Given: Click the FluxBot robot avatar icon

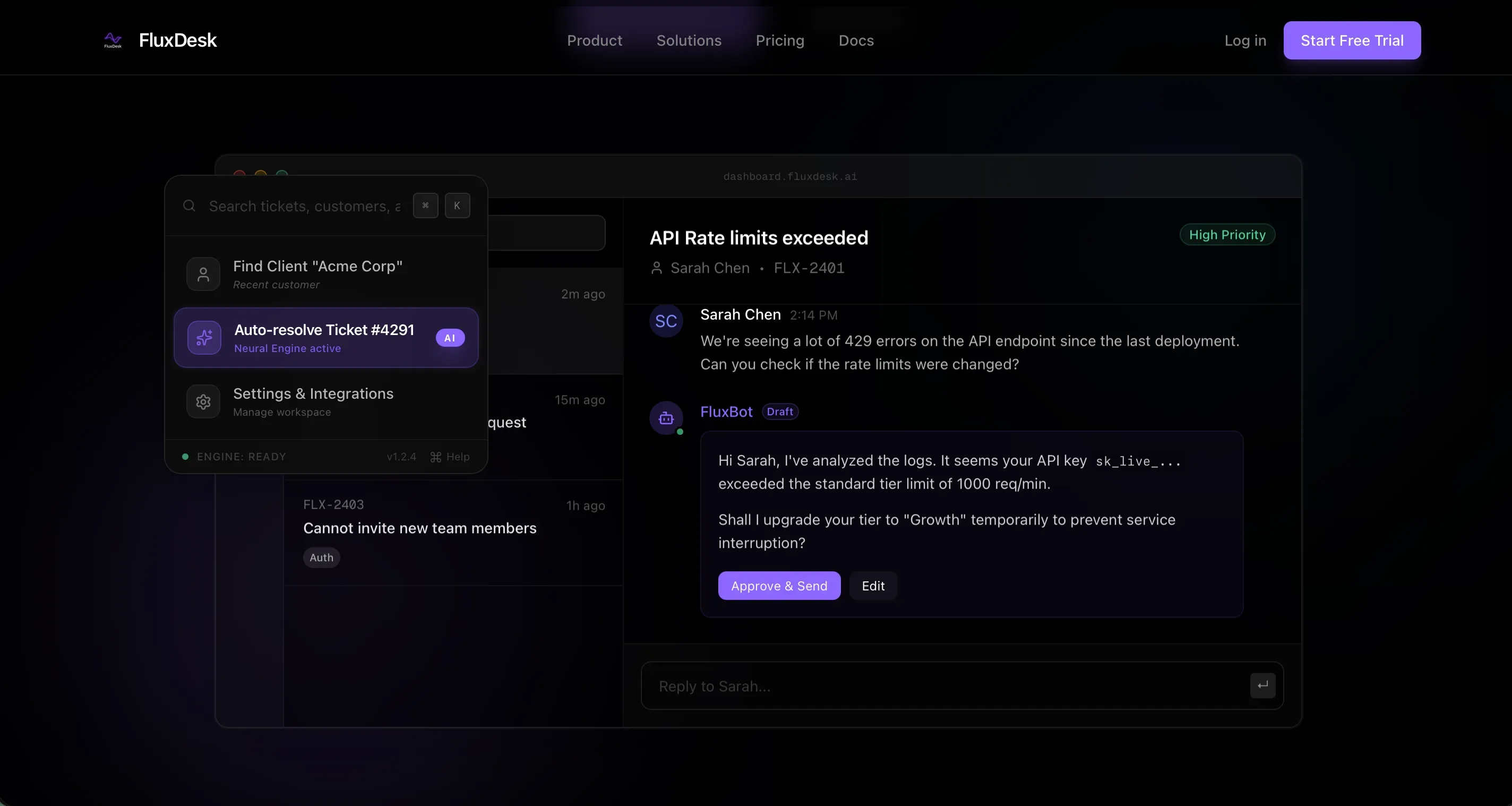Looking at the screenshot, I should point(666,418).
